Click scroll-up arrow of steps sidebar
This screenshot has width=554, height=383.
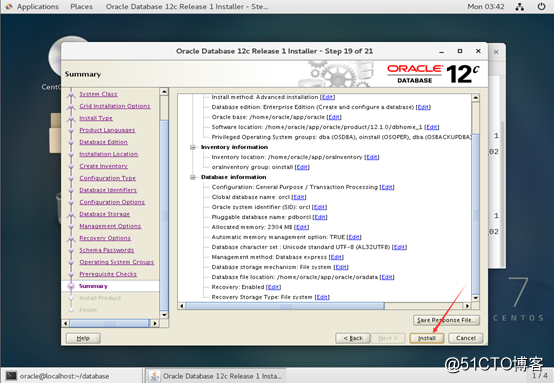click(x=164, y=92)
